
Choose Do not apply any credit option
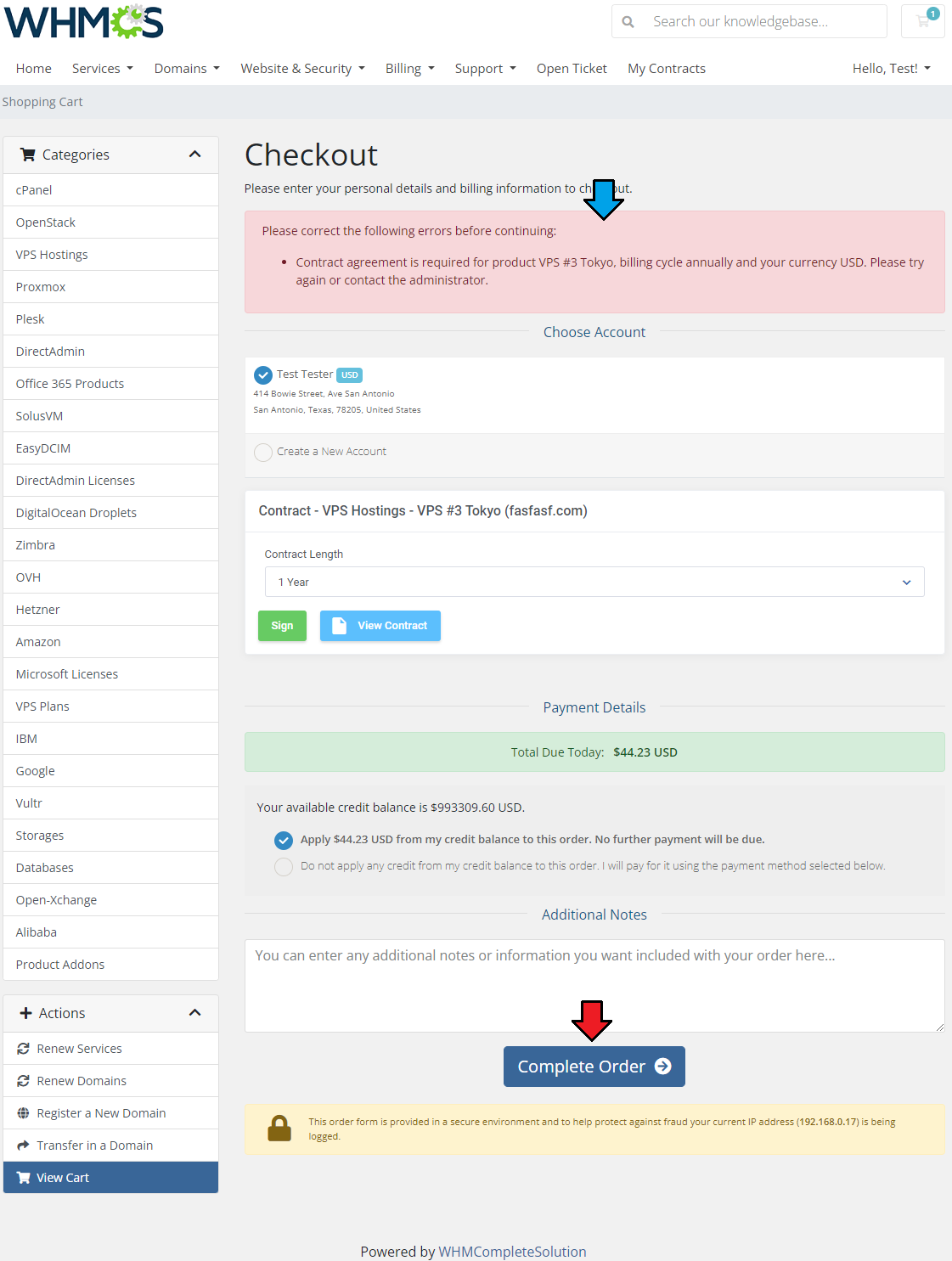click(284, 866)
